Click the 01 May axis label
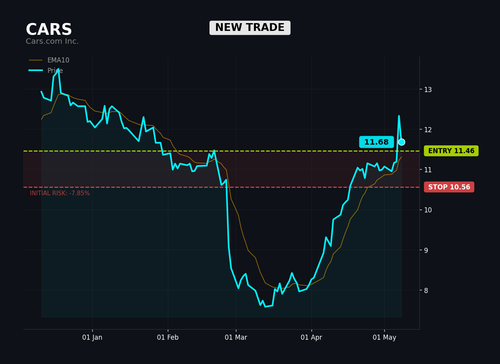 (x=384, y=337)
